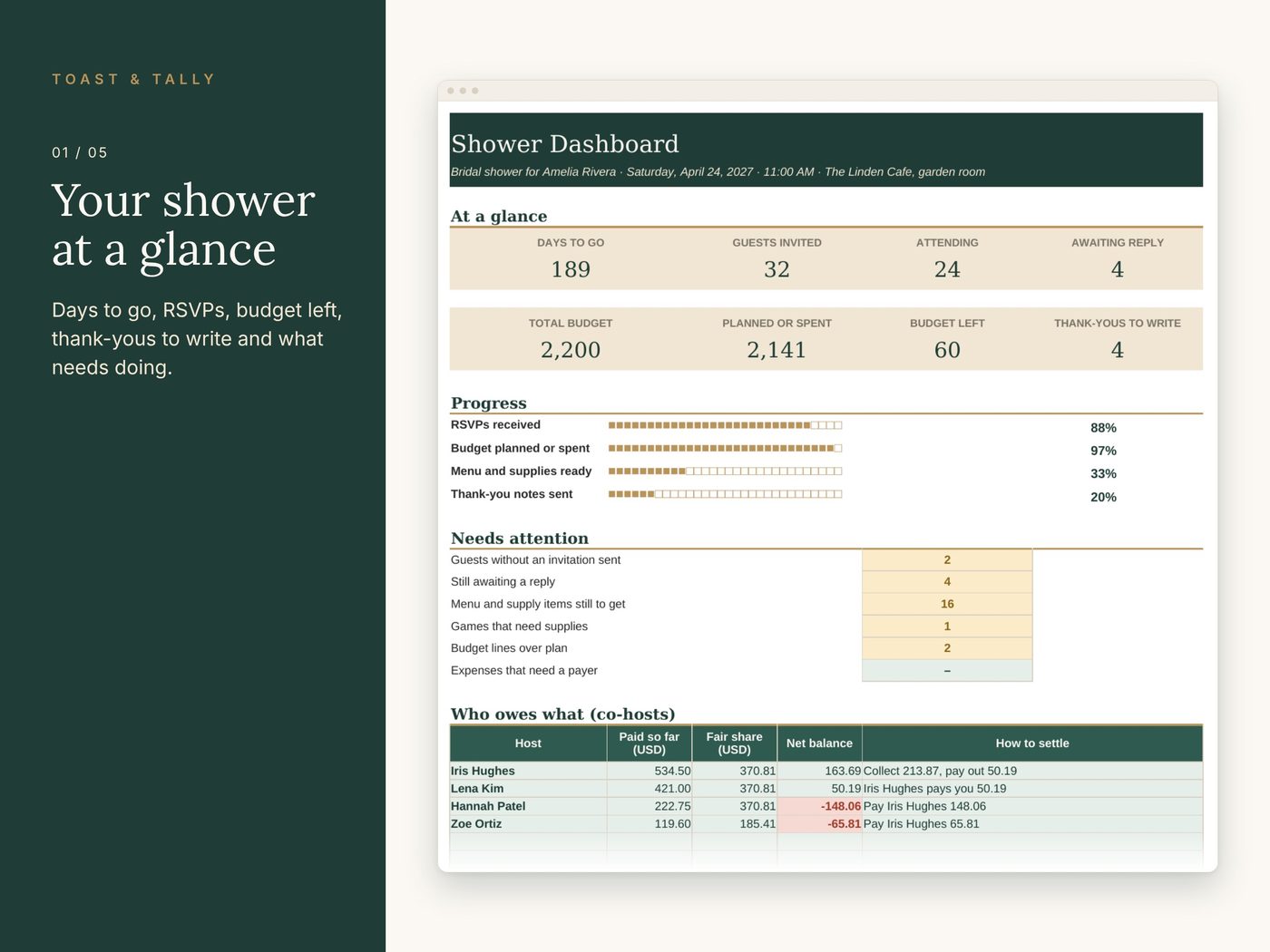Click the 88% RSVPs received percentage
The image size is (1270, 952).
coord(1103,428)
